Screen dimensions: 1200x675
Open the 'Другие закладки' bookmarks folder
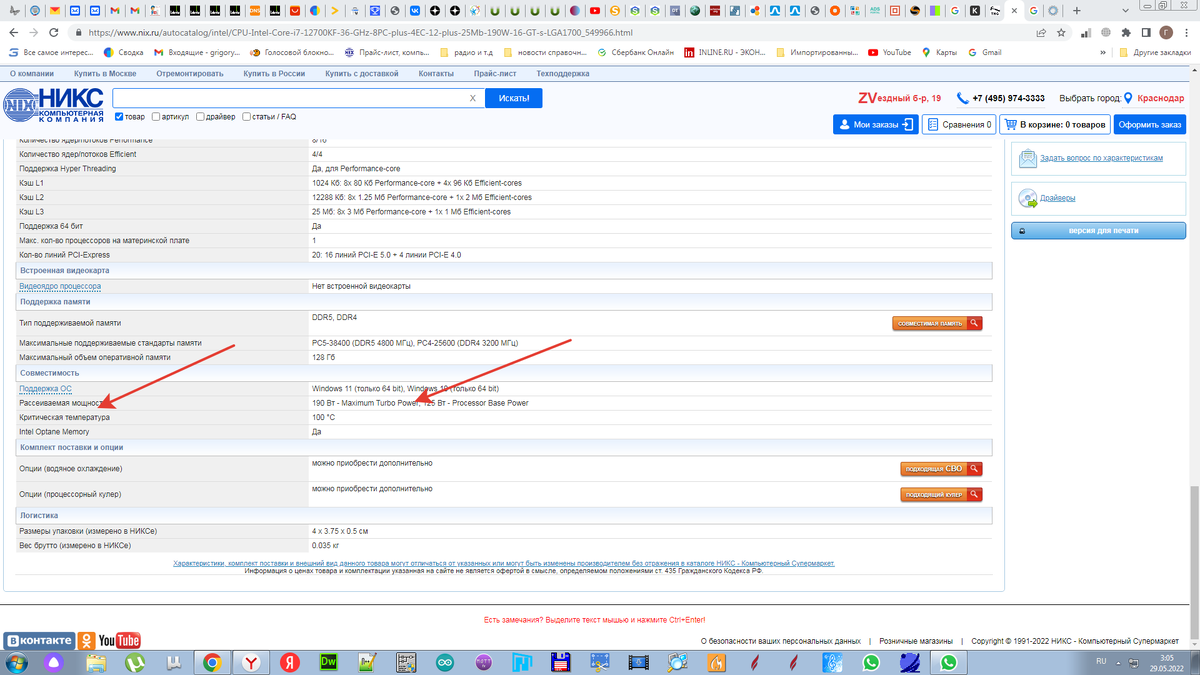click(x=1154, y=52)
